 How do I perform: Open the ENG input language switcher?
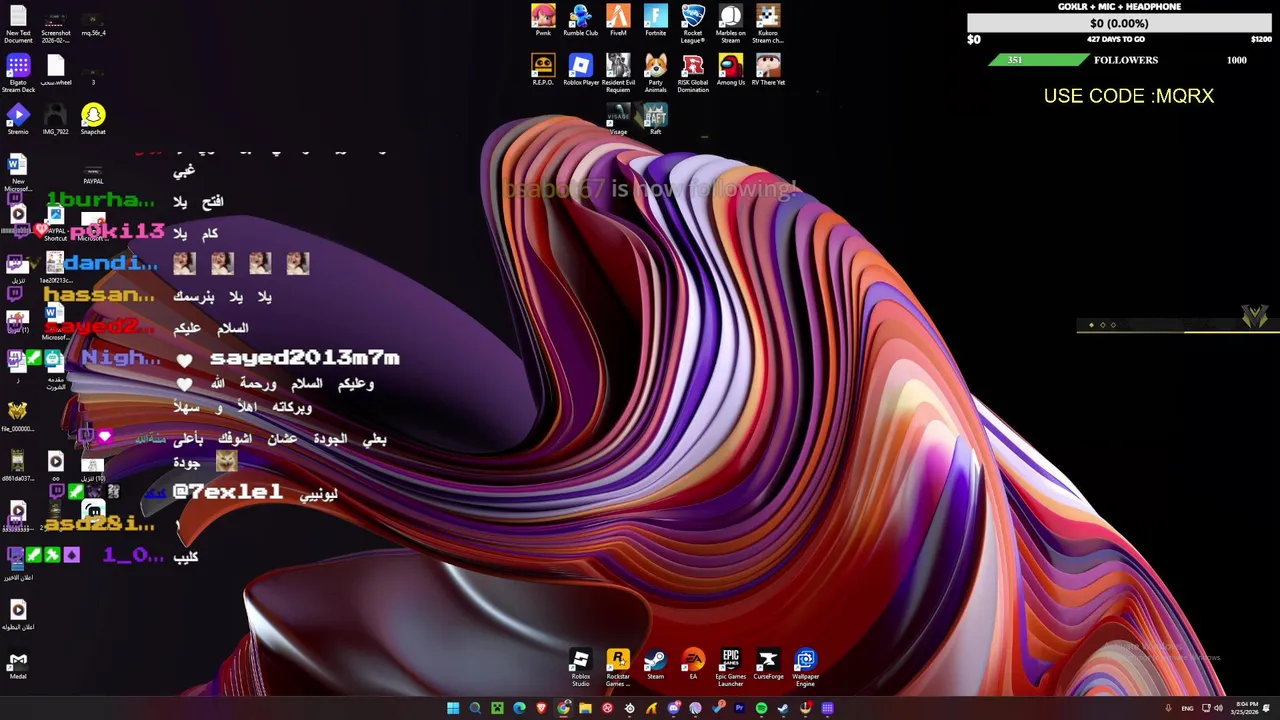[1187, 708]
